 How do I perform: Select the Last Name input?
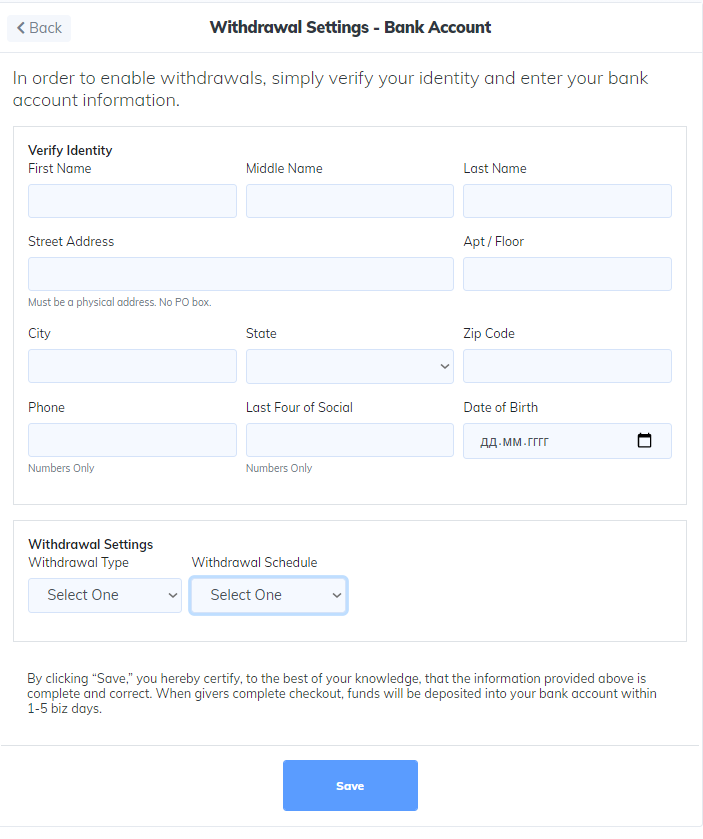[x=567, y=201]
